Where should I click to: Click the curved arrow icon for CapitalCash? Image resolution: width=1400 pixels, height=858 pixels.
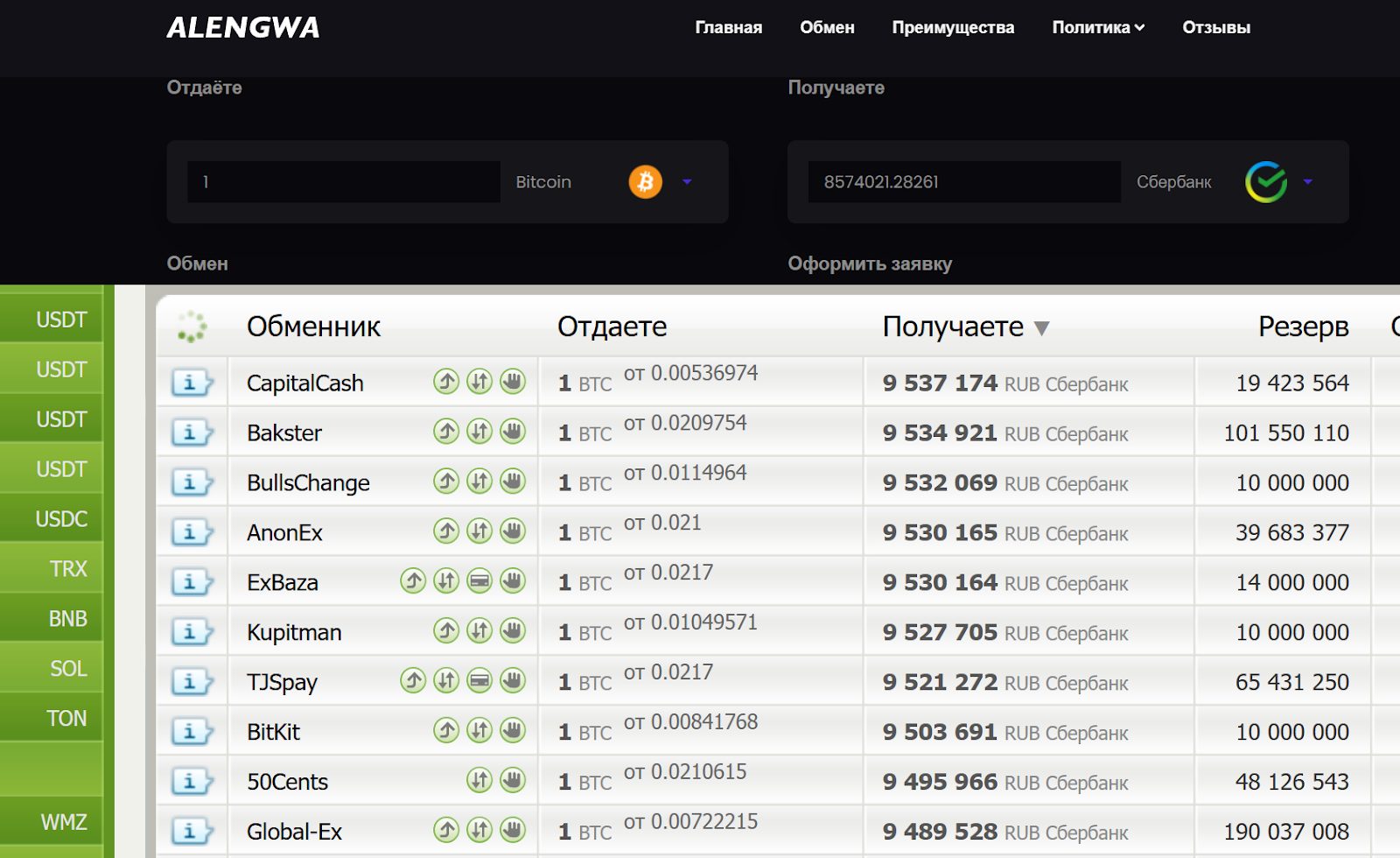tap(446, 382)
